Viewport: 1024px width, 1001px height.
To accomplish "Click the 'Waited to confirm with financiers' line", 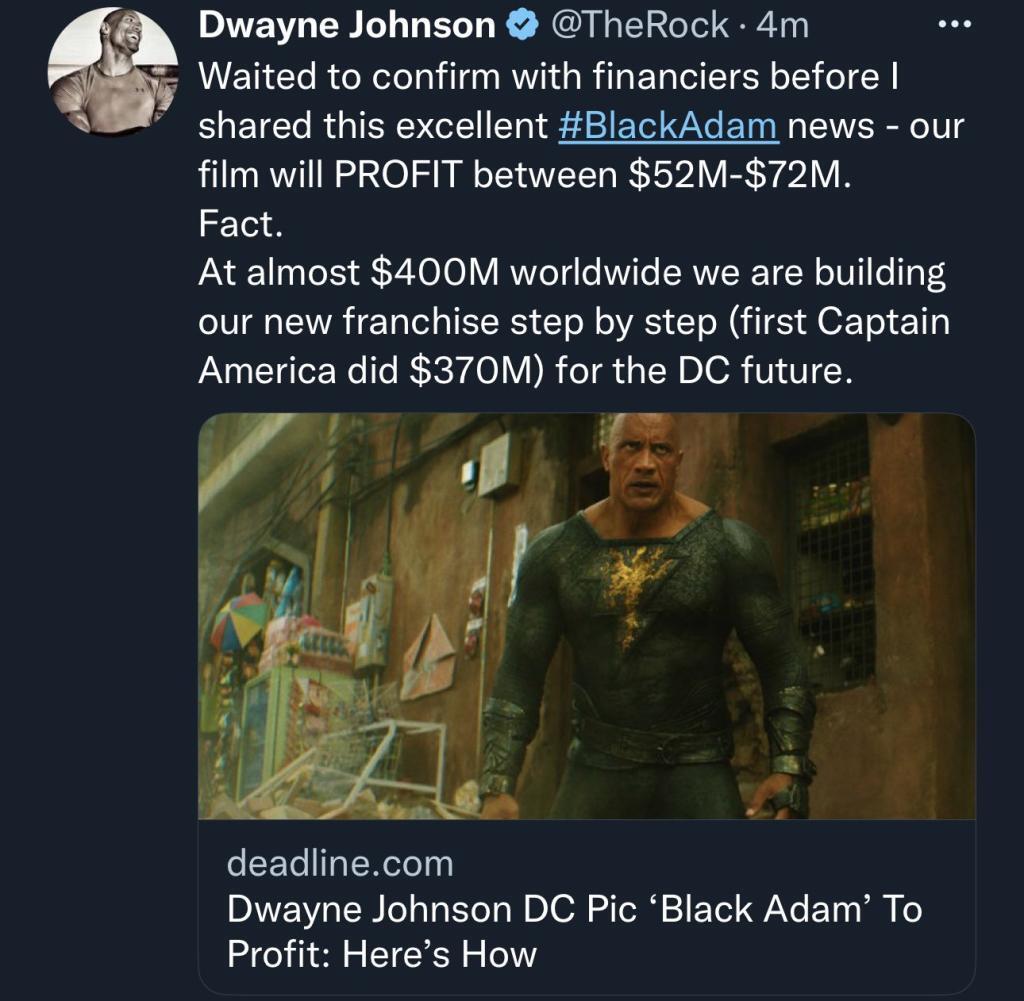I will (549, 76).
